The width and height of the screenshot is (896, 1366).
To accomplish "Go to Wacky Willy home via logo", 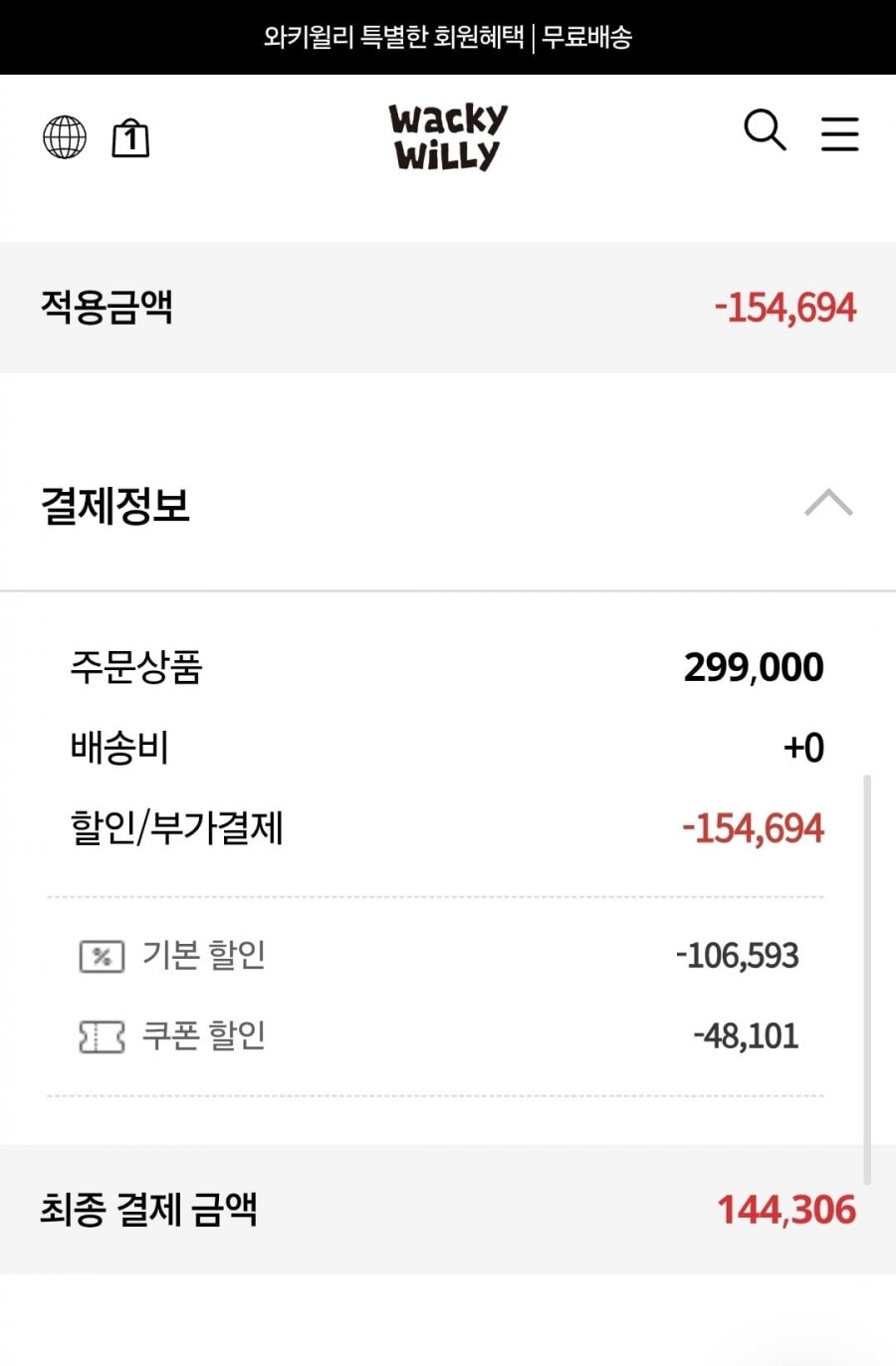I will (447, 137).
